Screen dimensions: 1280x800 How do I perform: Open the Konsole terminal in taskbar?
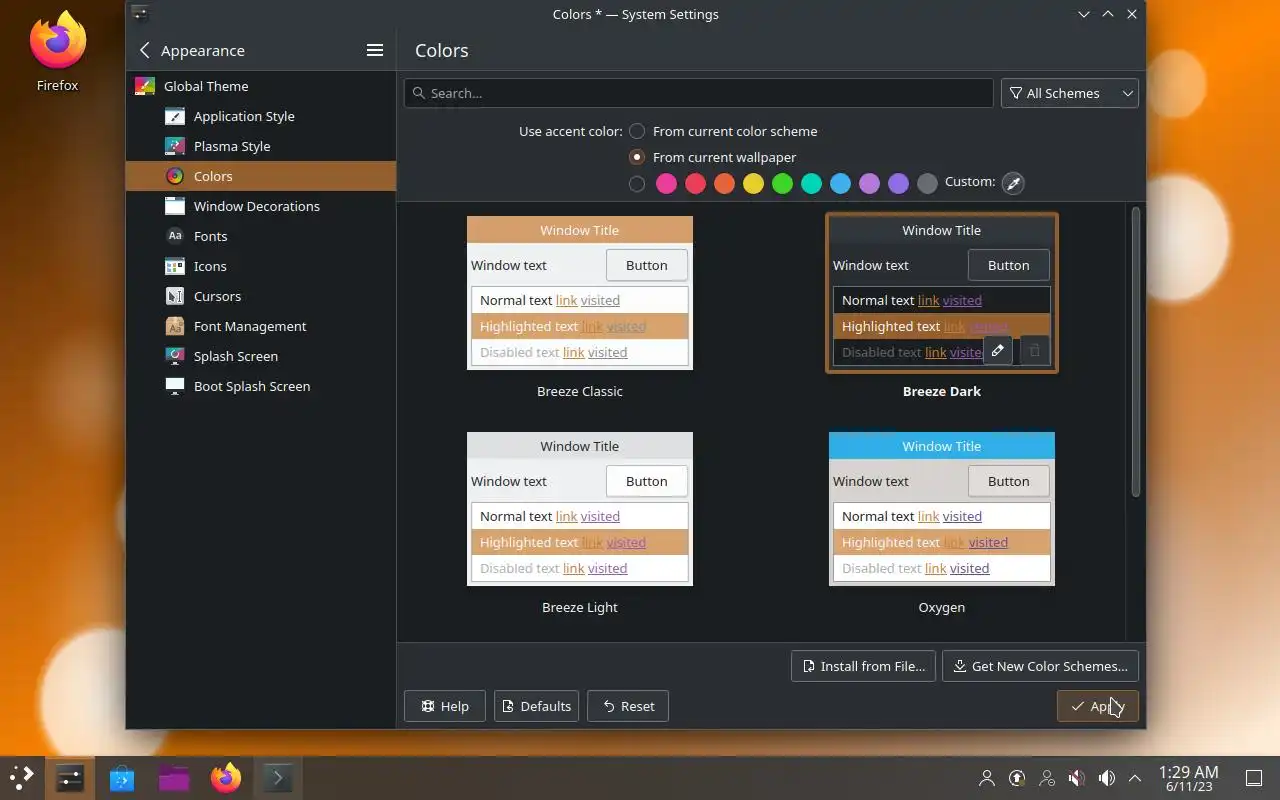click(x=278, y=777)
